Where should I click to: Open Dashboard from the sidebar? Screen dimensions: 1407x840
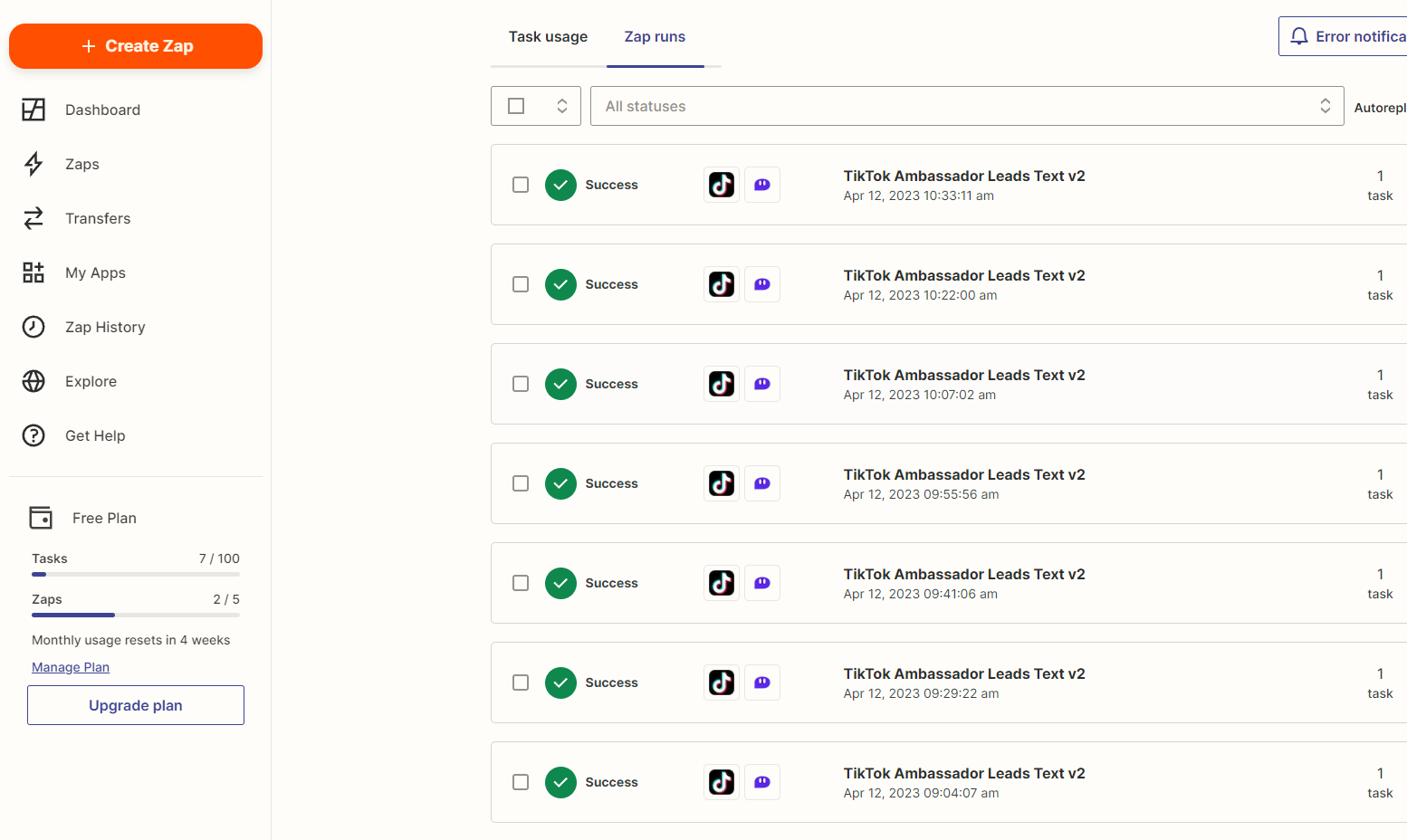(102, 110)
